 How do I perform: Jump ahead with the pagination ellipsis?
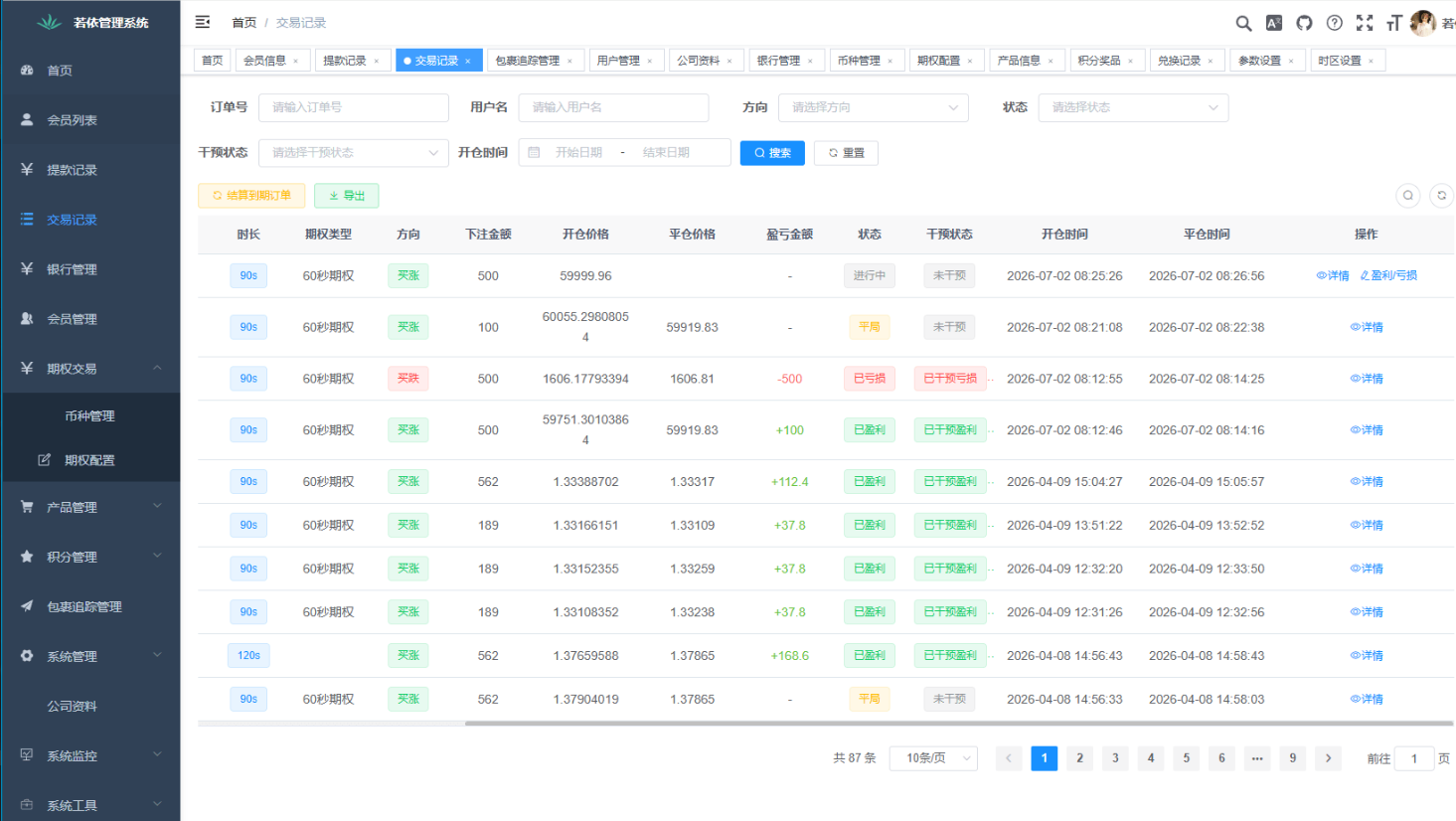(x=1257, y=758)
